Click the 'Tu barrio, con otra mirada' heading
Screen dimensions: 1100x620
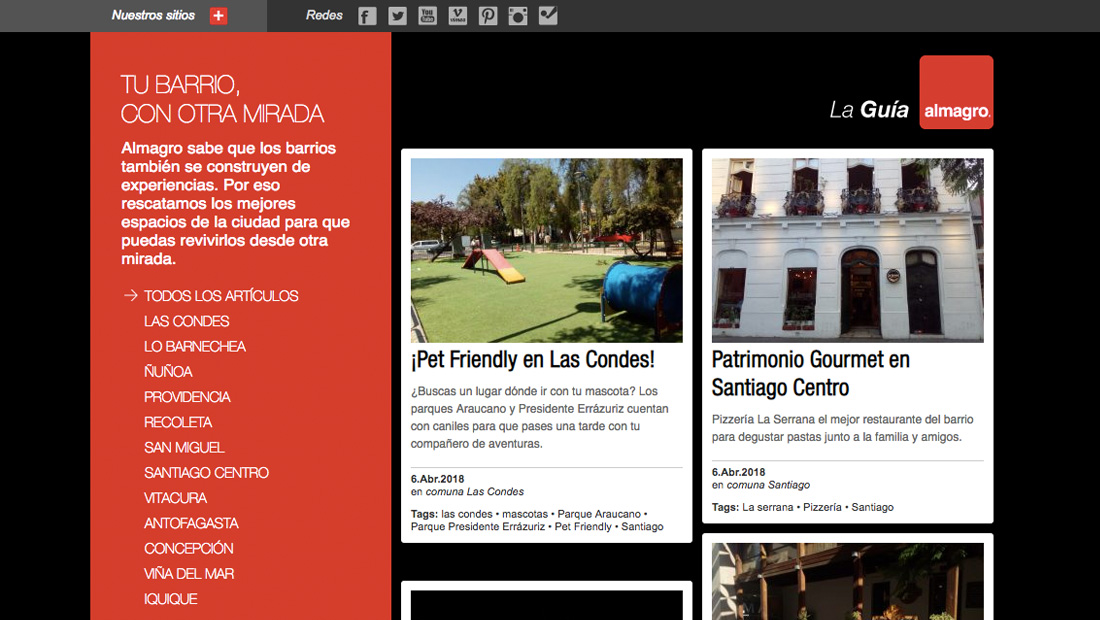(x=222, y=99)
